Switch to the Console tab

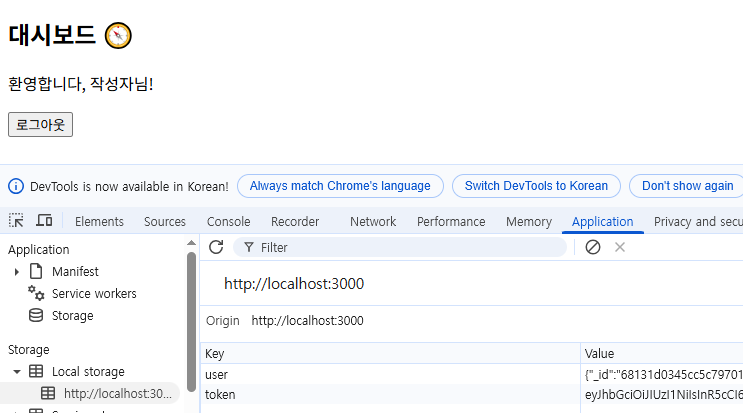228,222
